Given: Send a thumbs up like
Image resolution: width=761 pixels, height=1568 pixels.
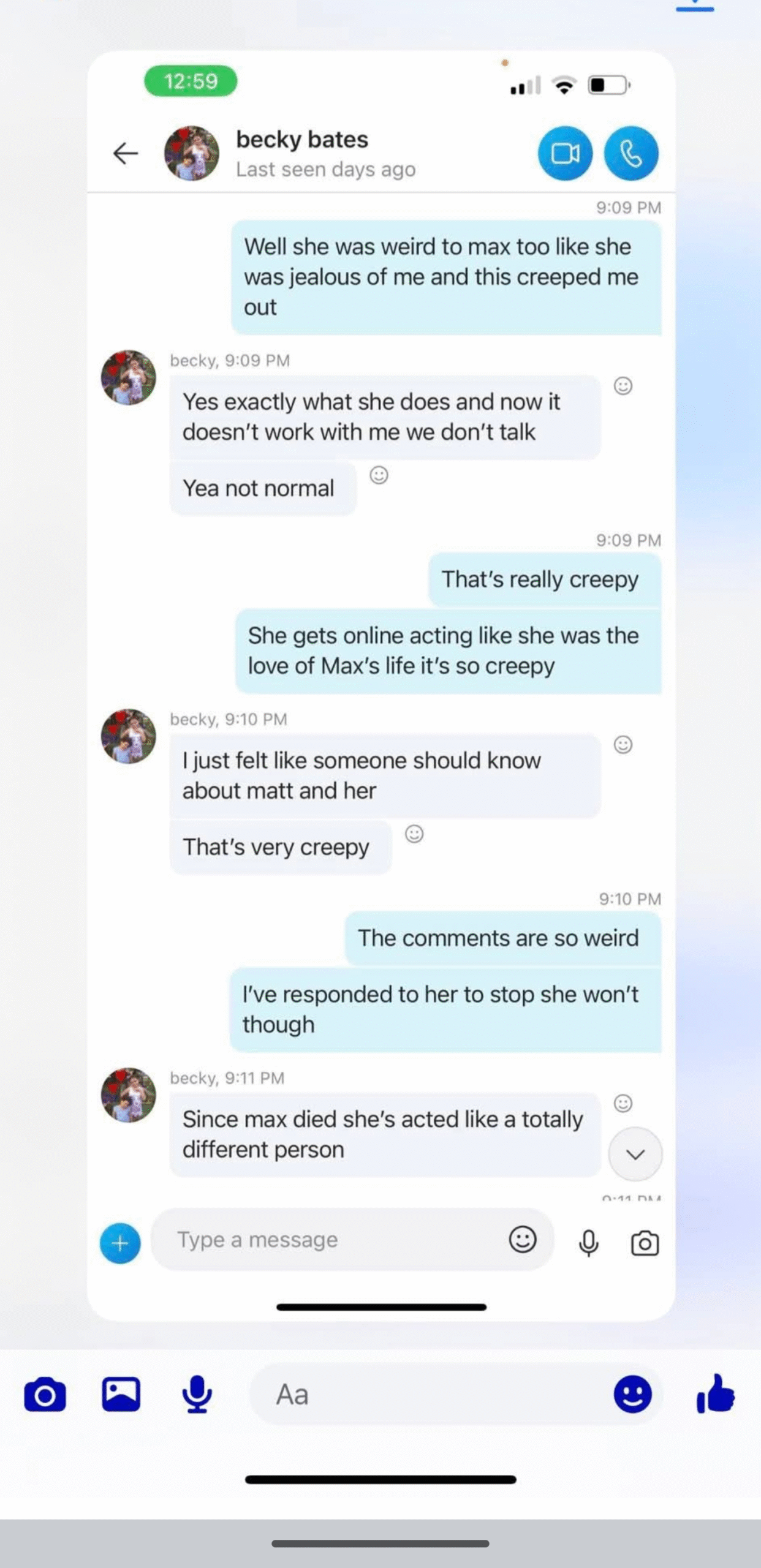Looking at the screenshot, I should pyautogui.click(x=716, y=1395).
